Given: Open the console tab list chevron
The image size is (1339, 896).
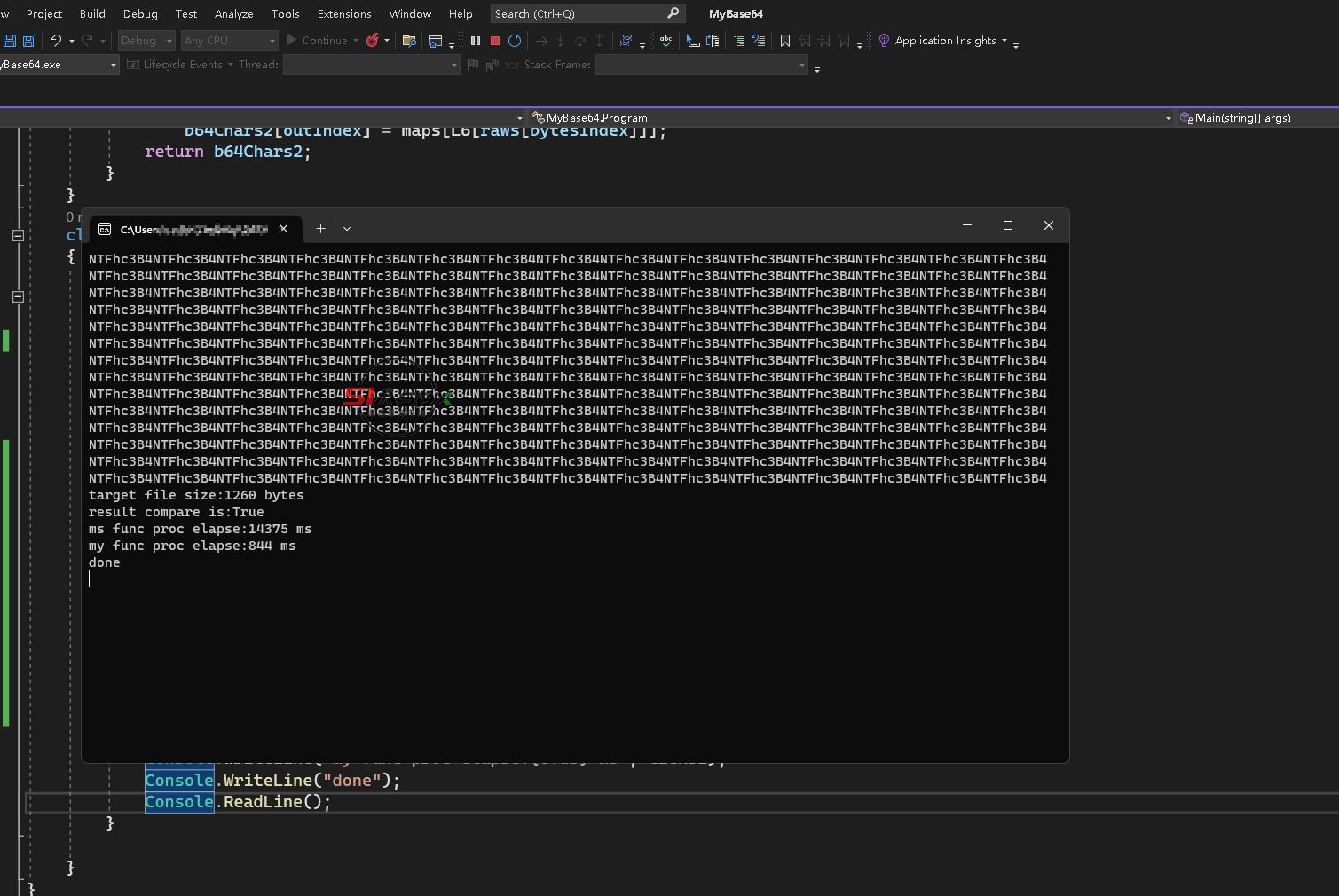Looking at the screenshot, I should [x=347, y=229].
